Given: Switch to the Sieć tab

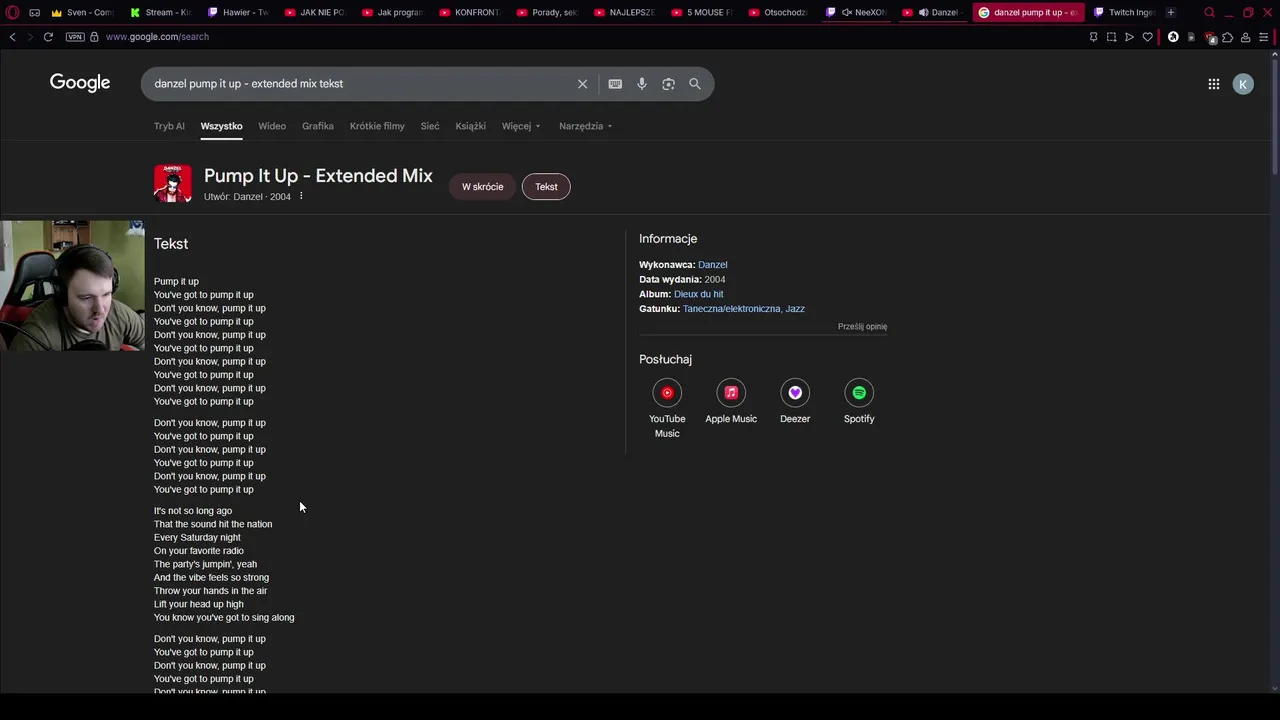Looking at the screenshot, I should point(430,126).
